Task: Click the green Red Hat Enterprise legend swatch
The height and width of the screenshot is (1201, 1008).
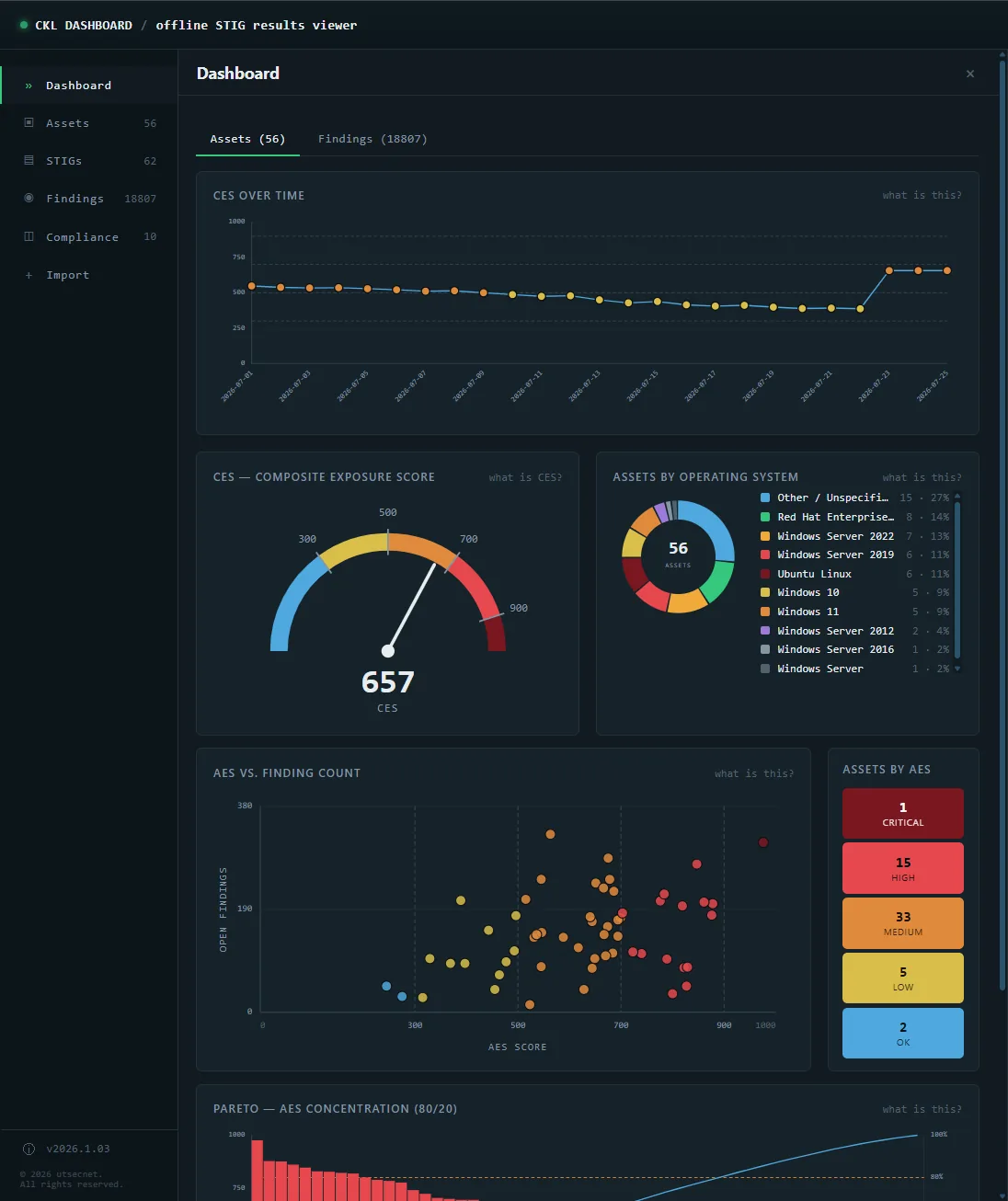Action: pos(765,517)
